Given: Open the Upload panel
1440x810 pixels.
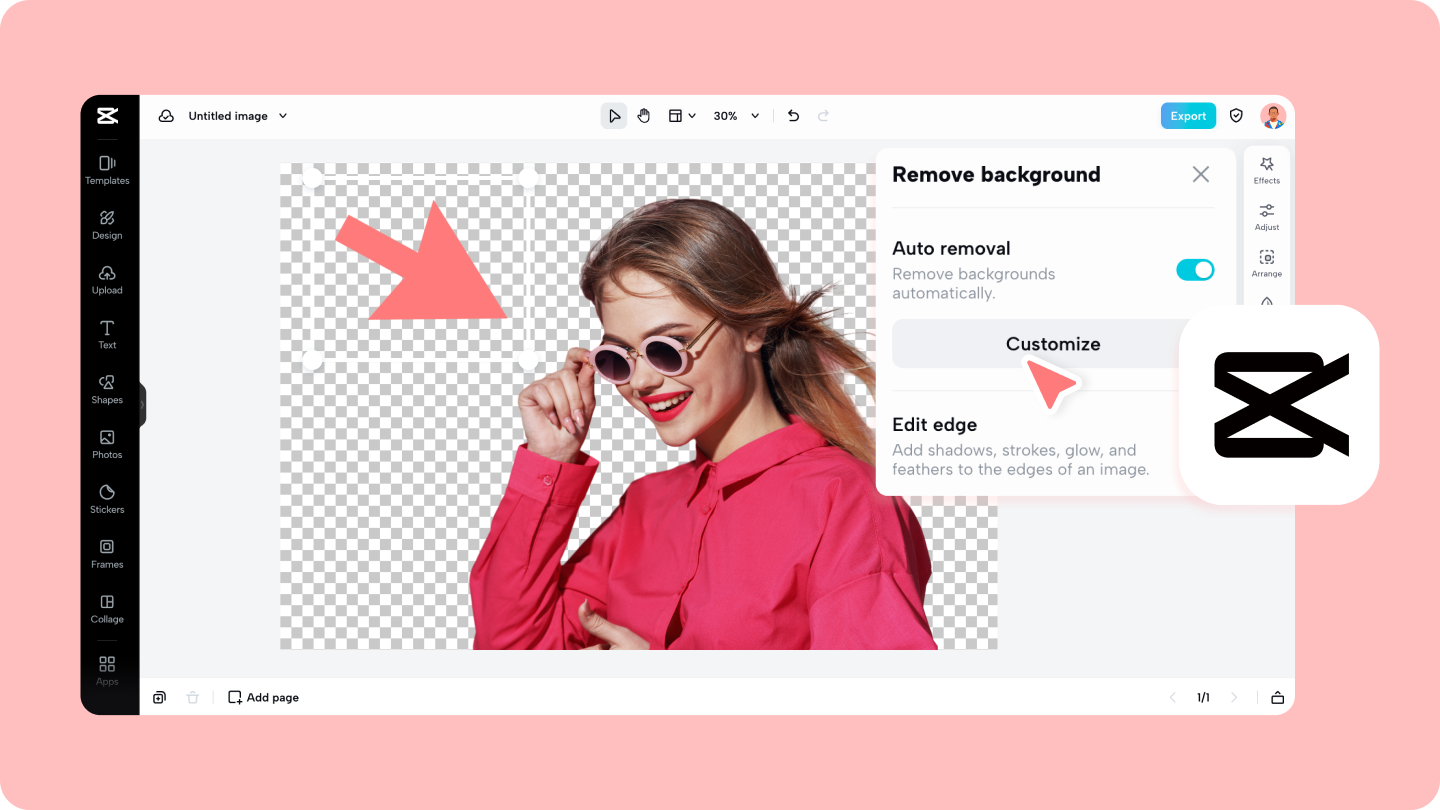Looking at the screenshot, I should [107, 280].
